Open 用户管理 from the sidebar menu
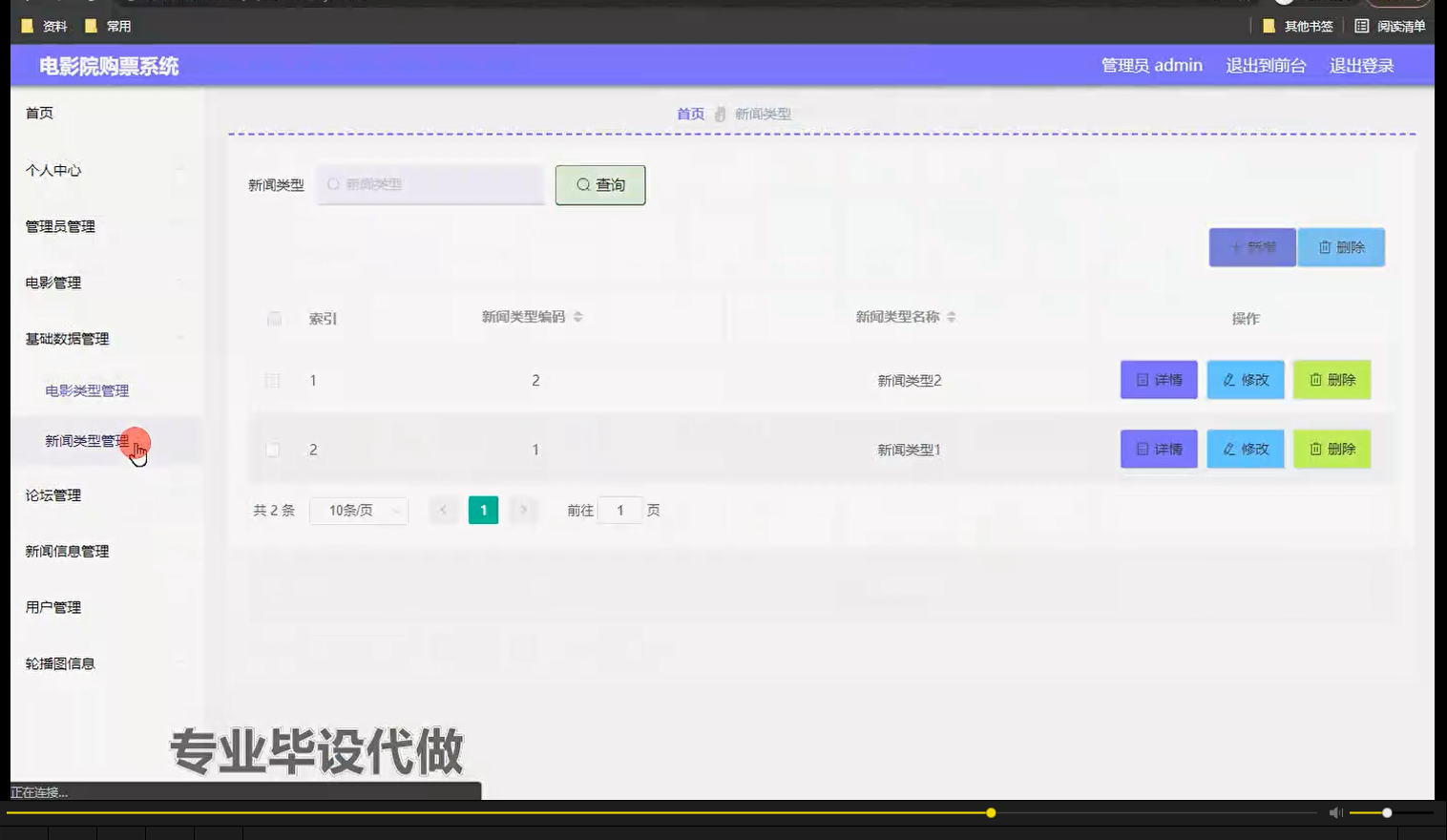Viewport: 1447px width, 840px height. (x=52, y=607)
